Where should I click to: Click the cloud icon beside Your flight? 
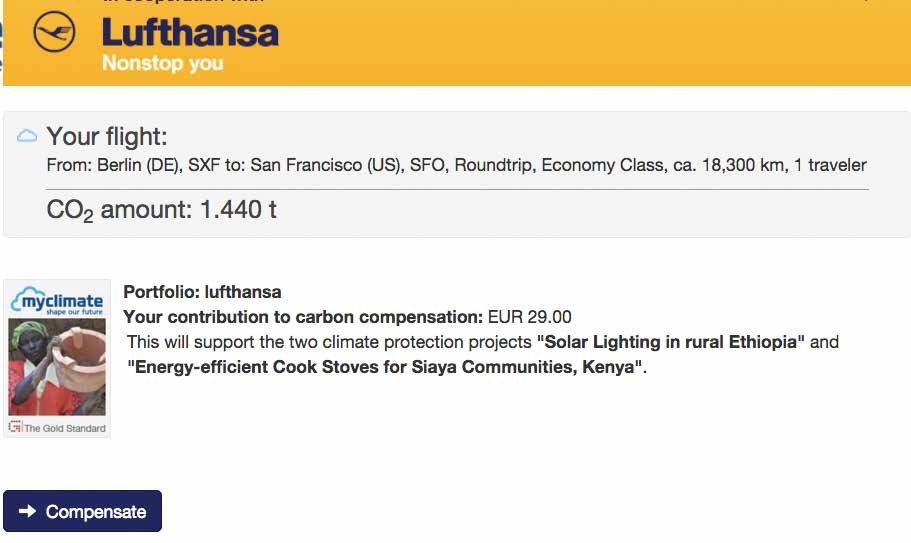click(27, 136)
